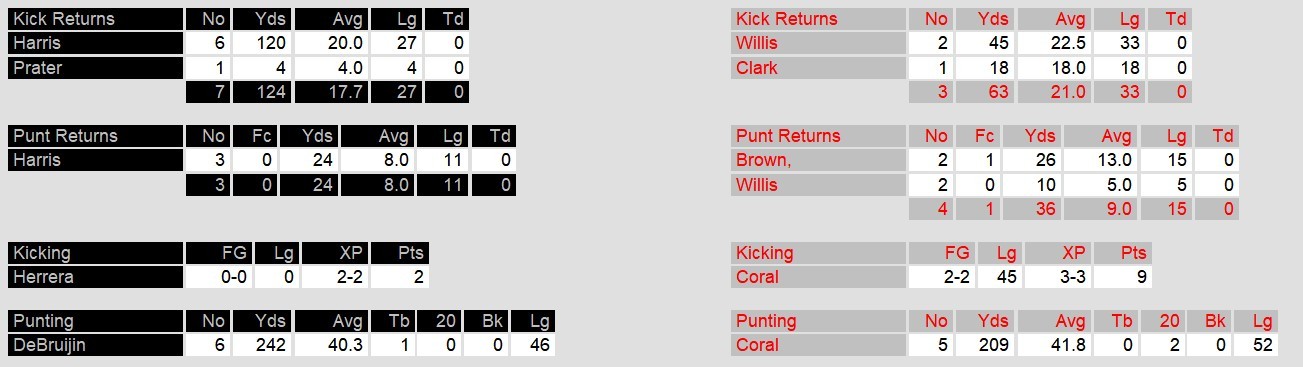Click the black Kick Returns header on left

coord(95,19)
